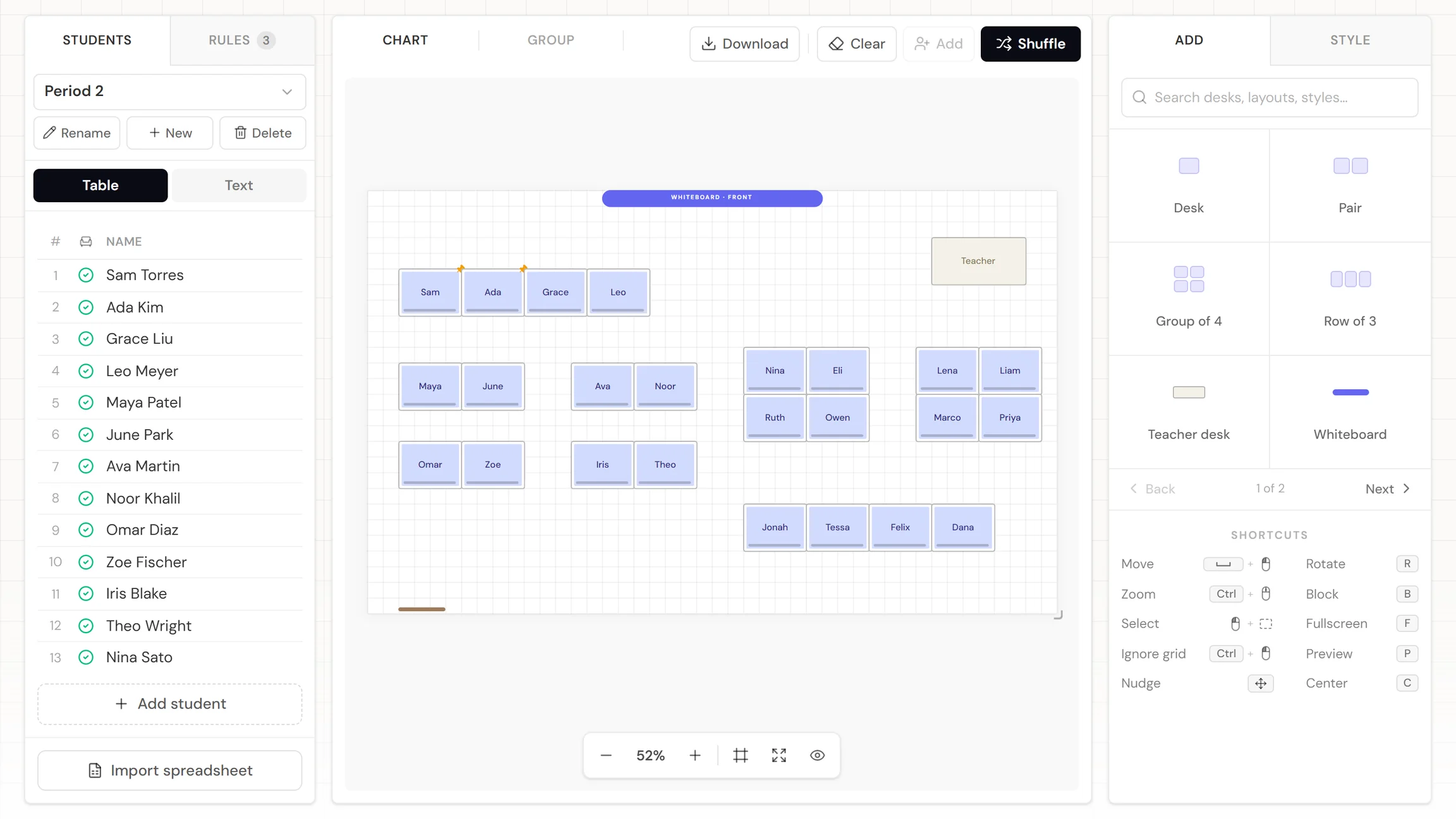Insert a Group of 4 desks
This screenshot has width=1456, height=819.
1189,299
